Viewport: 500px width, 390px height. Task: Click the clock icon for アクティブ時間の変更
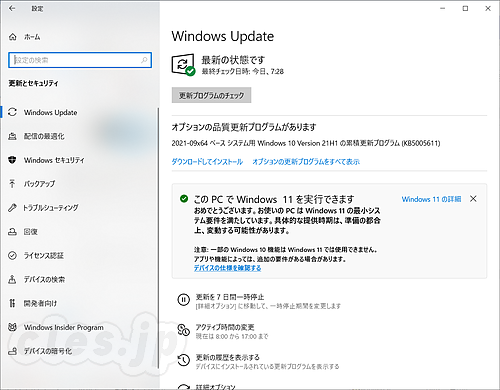183,330
